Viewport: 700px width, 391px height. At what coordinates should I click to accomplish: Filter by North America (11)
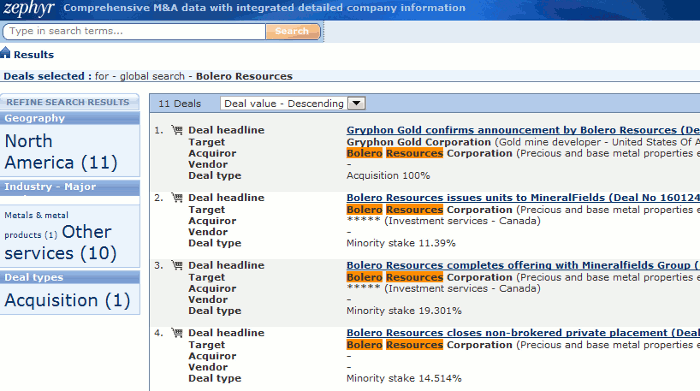coord(61,152)
